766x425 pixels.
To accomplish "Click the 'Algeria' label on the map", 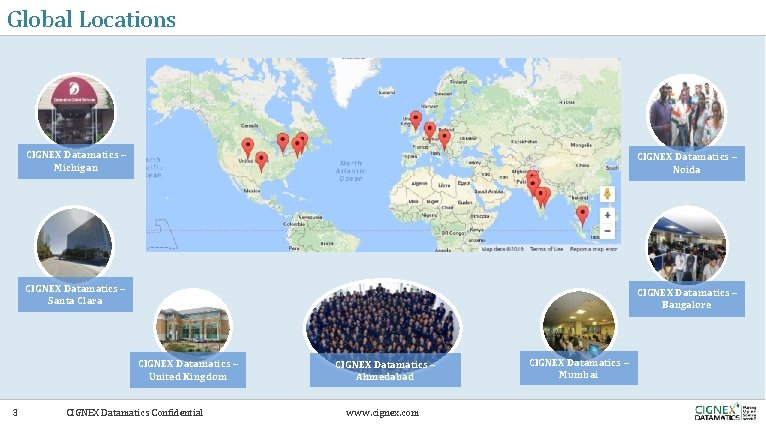I will point(419,184).
